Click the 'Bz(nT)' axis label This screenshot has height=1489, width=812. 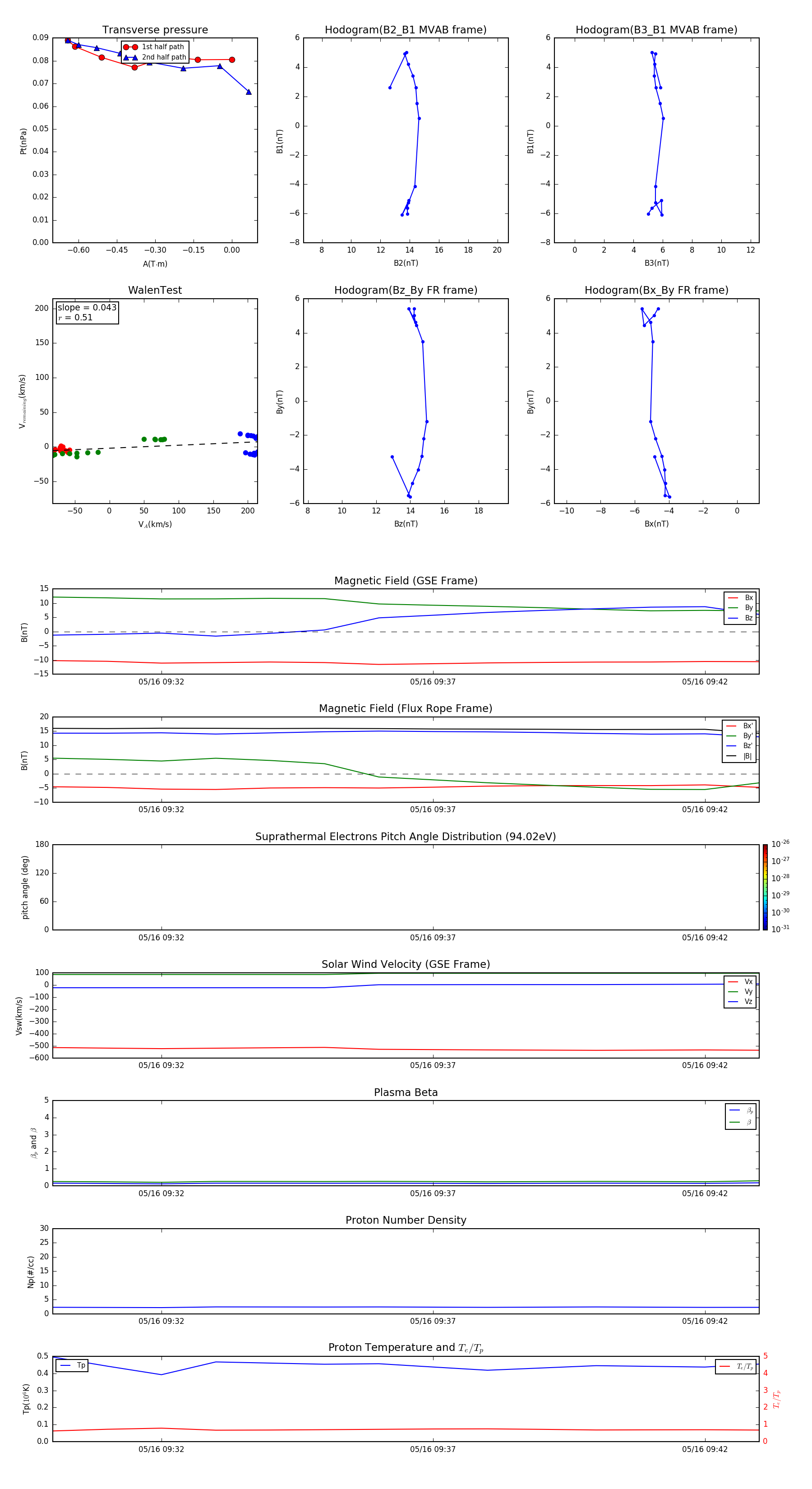(x=406, y=524)
